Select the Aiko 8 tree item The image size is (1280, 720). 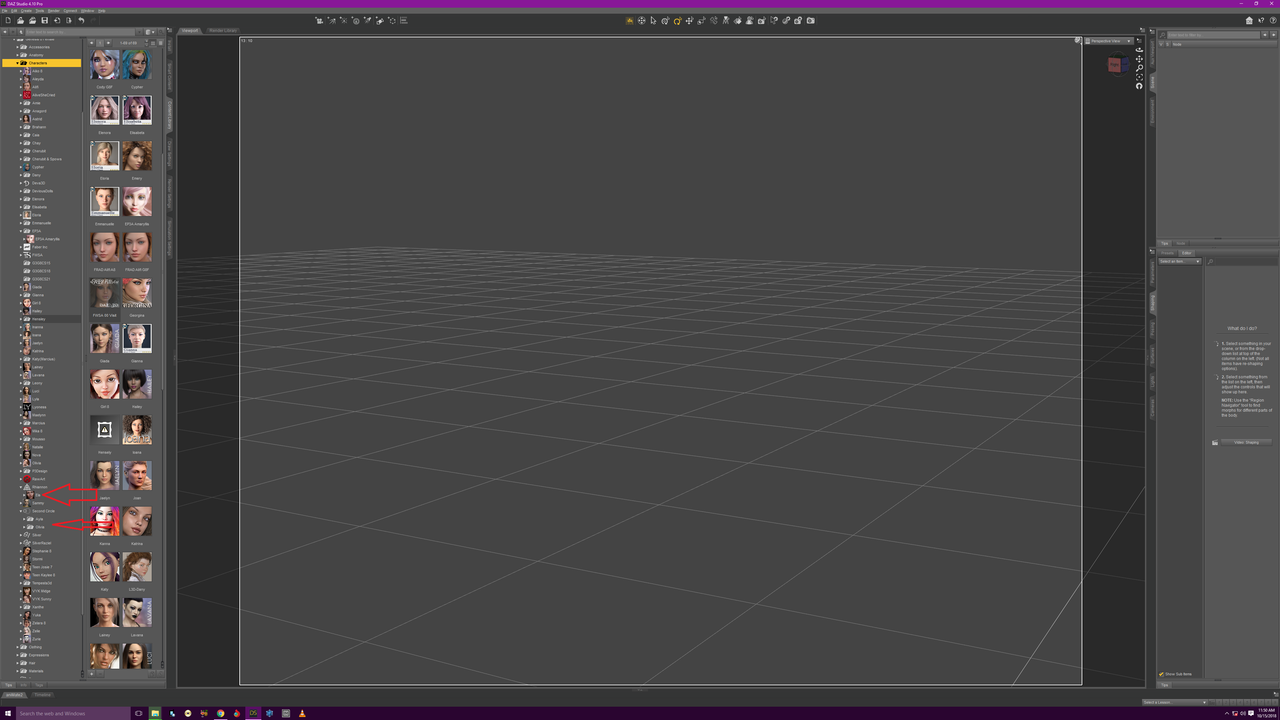click(x=37, y=71)
